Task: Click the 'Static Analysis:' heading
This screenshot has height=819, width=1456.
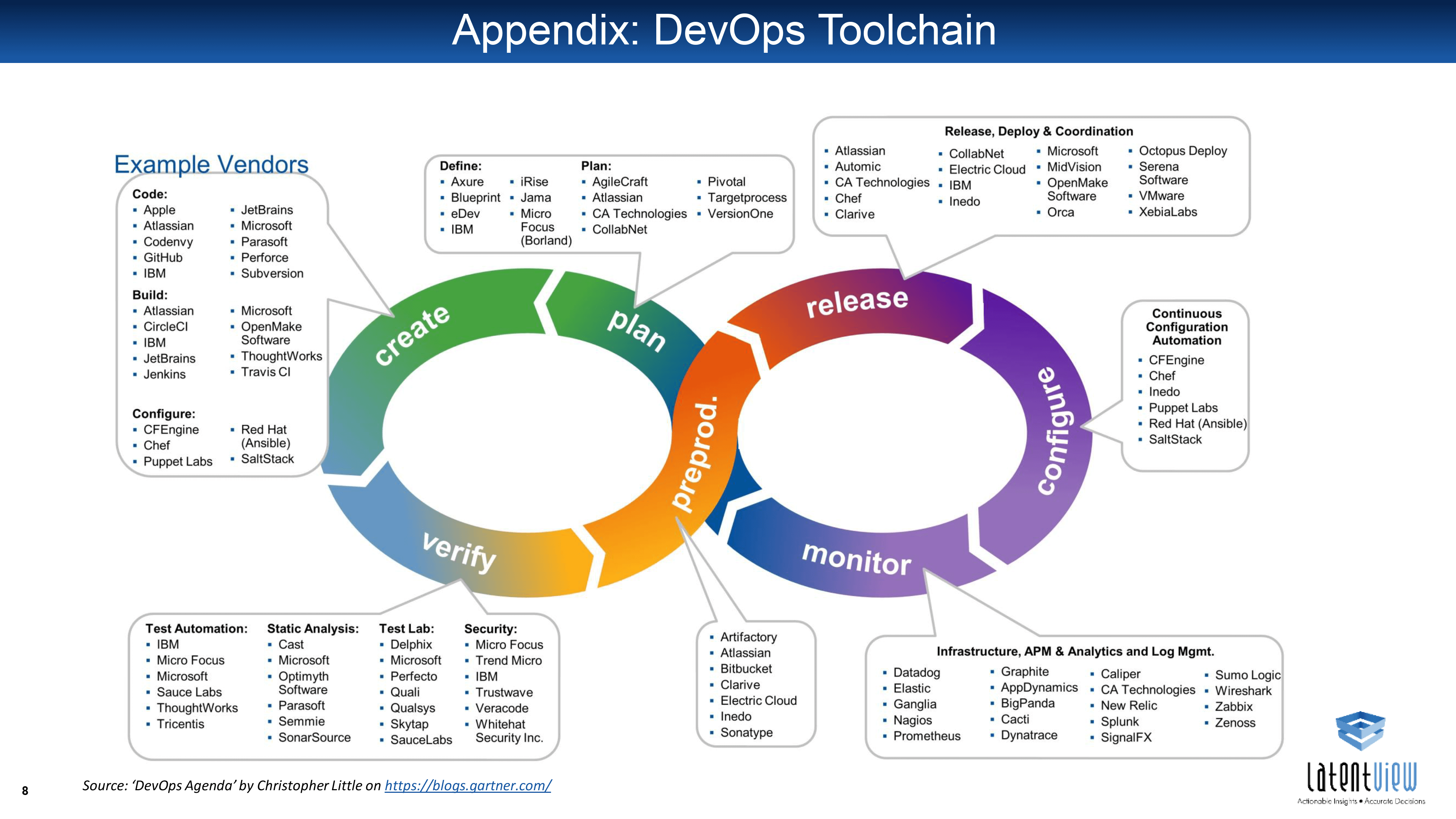Action: coord(313,629)
